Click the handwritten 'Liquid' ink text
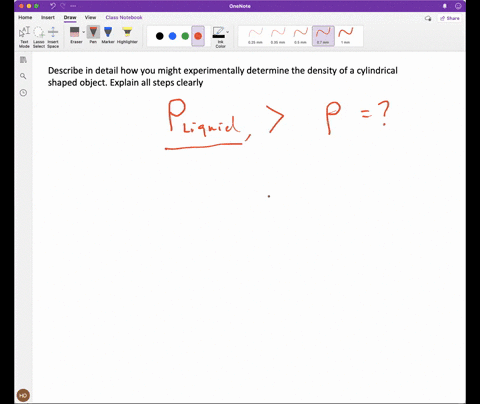 coord(211,125)
